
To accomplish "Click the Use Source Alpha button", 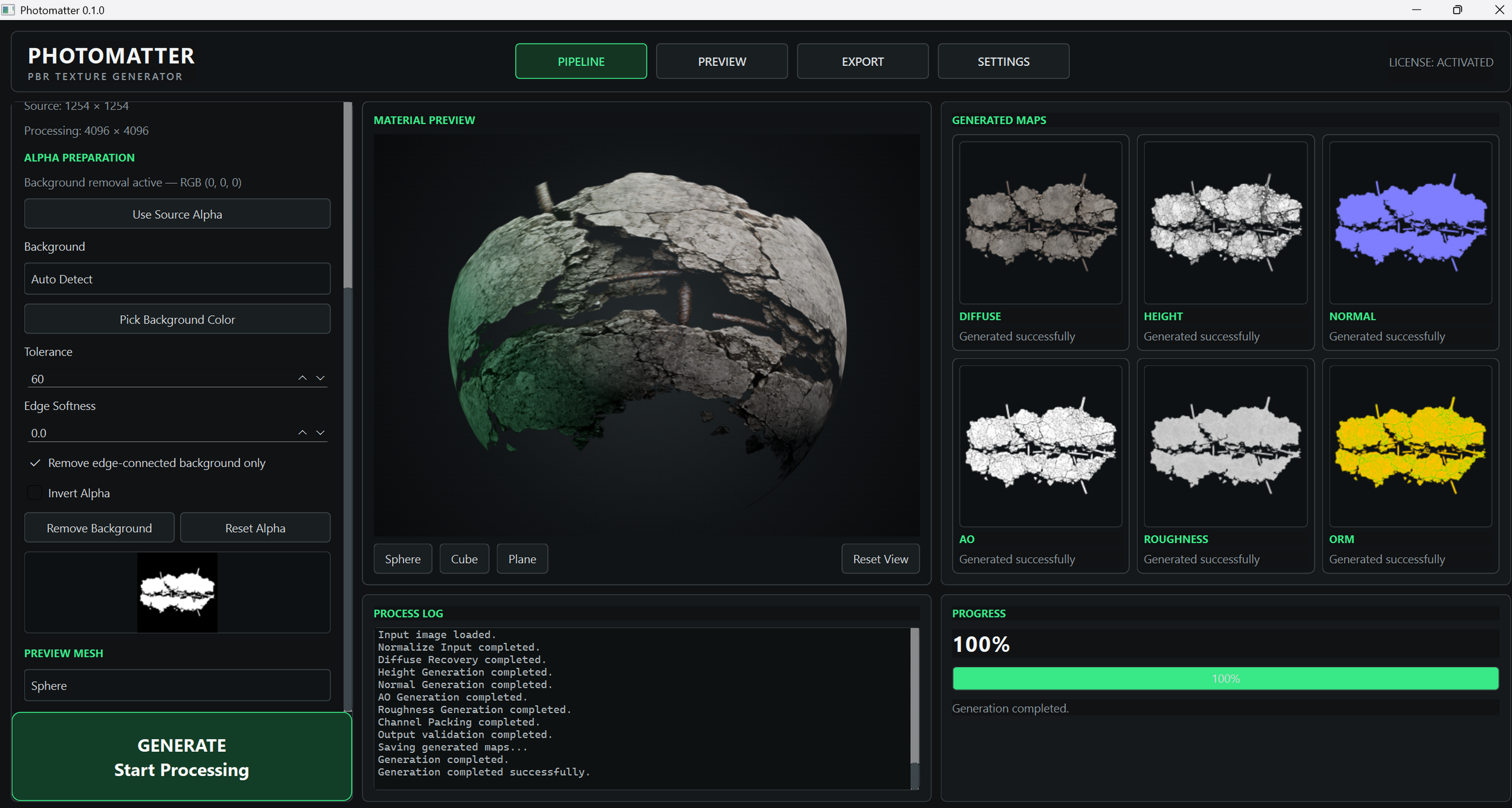I will [177, 214].
